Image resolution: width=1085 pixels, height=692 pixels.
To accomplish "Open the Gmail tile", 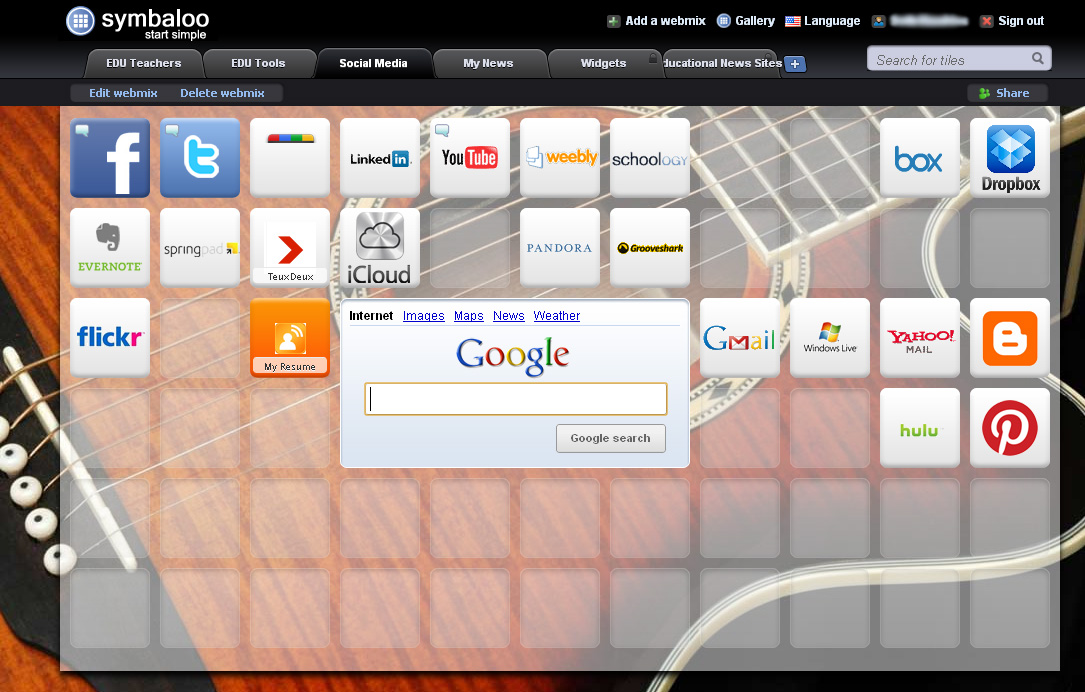I will pos(740,338).
